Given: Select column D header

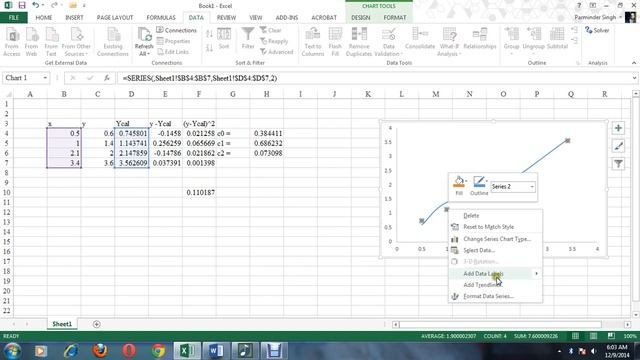Looking at the screenshot, I should (131, 94).
